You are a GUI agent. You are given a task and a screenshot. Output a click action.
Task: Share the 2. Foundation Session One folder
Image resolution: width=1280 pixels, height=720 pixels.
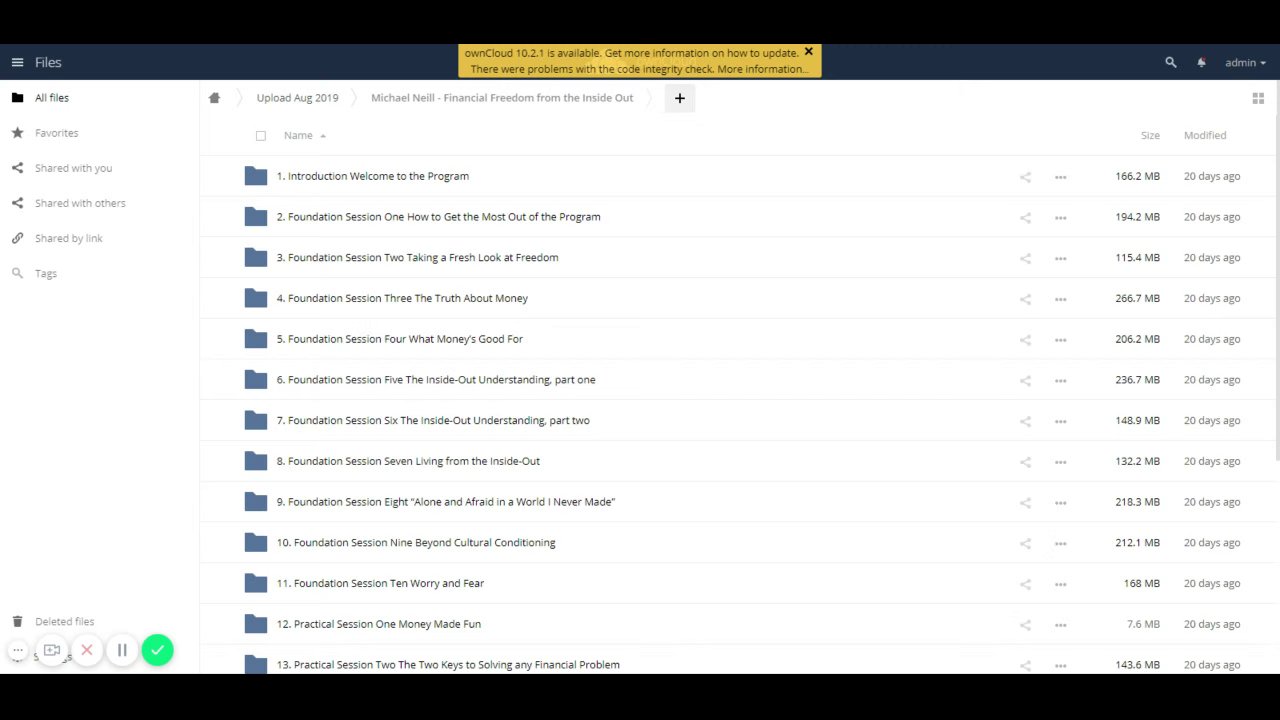(1025, 218)
